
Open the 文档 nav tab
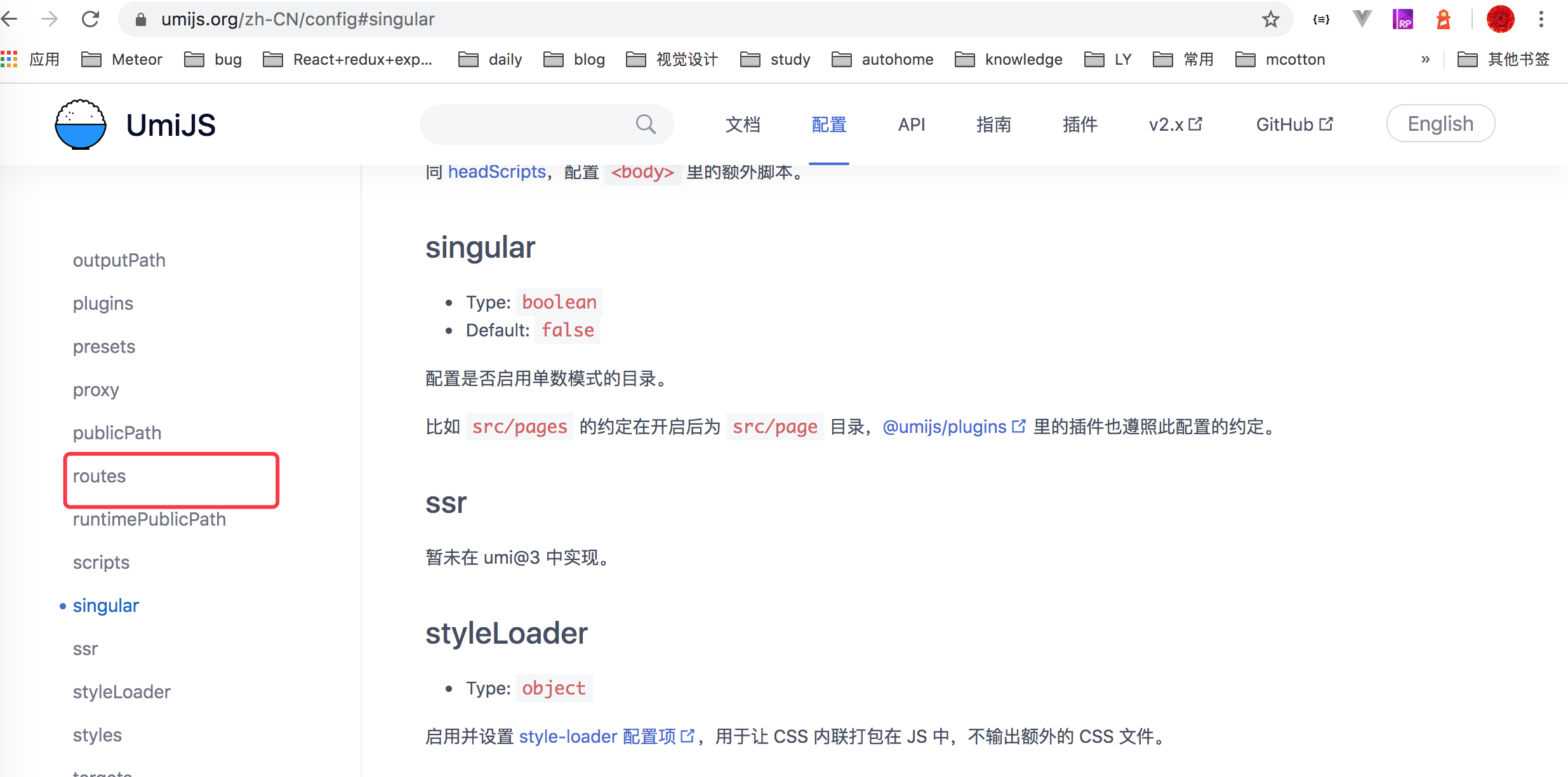click(743, 124)
